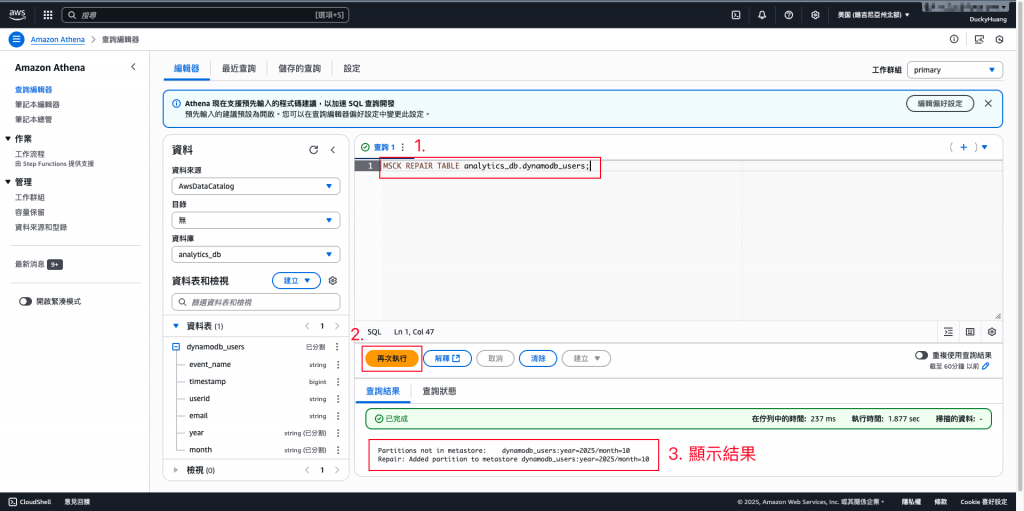Image resolution: width=1024 pixels, height=511 pixels.
Task: Open options menu for Query 1 tab
Action: point(402,147)
